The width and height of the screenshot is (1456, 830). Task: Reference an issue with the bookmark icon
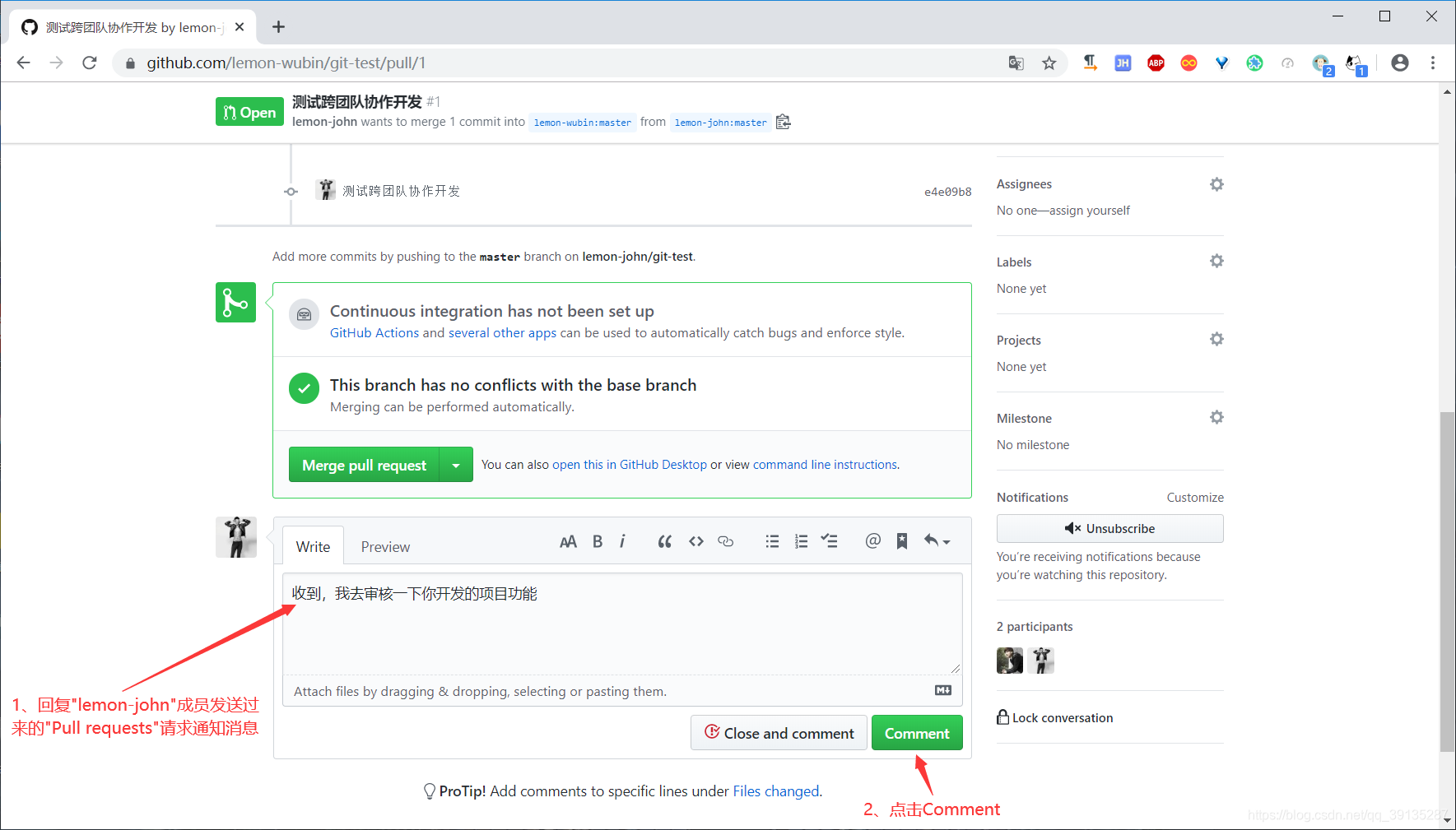coord(902,541)
